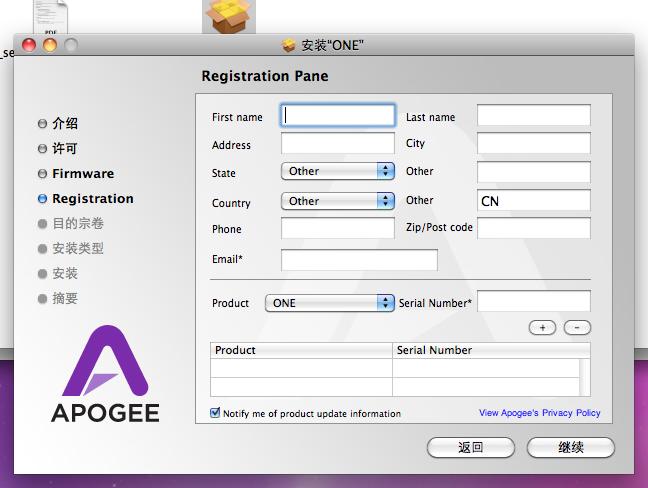Image resolution: width=648 pixels, height=488 pixels.
Task: Select the 摘要 step in sidebar
Action: tap(58, 298)
